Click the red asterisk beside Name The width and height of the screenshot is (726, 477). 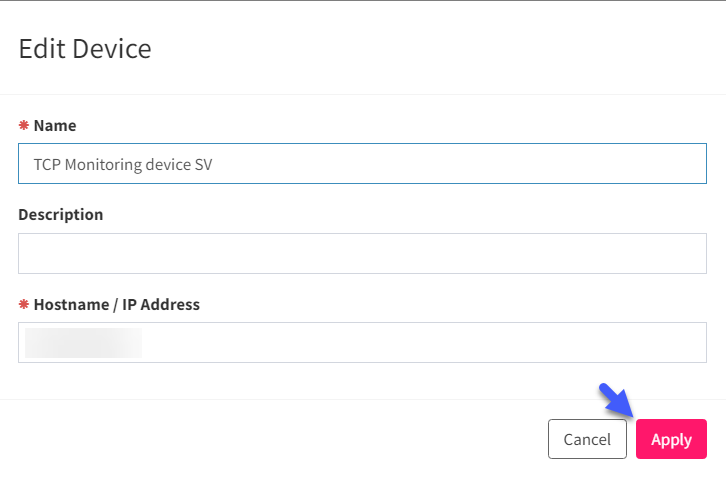(23, 126)
